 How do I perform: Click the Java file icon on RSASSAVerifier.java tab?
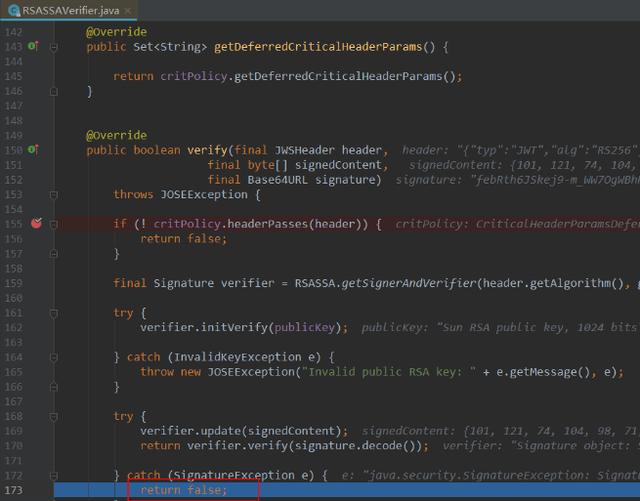pyautogui.click(x=11, y=9)
